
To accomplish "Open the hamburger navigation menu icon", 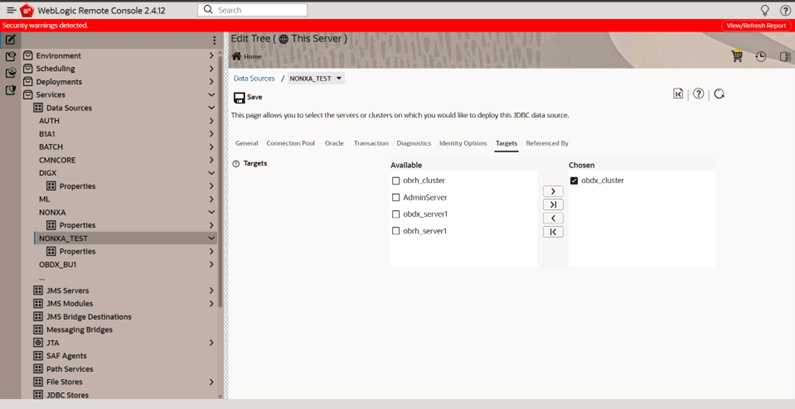I will pos(11,10).
